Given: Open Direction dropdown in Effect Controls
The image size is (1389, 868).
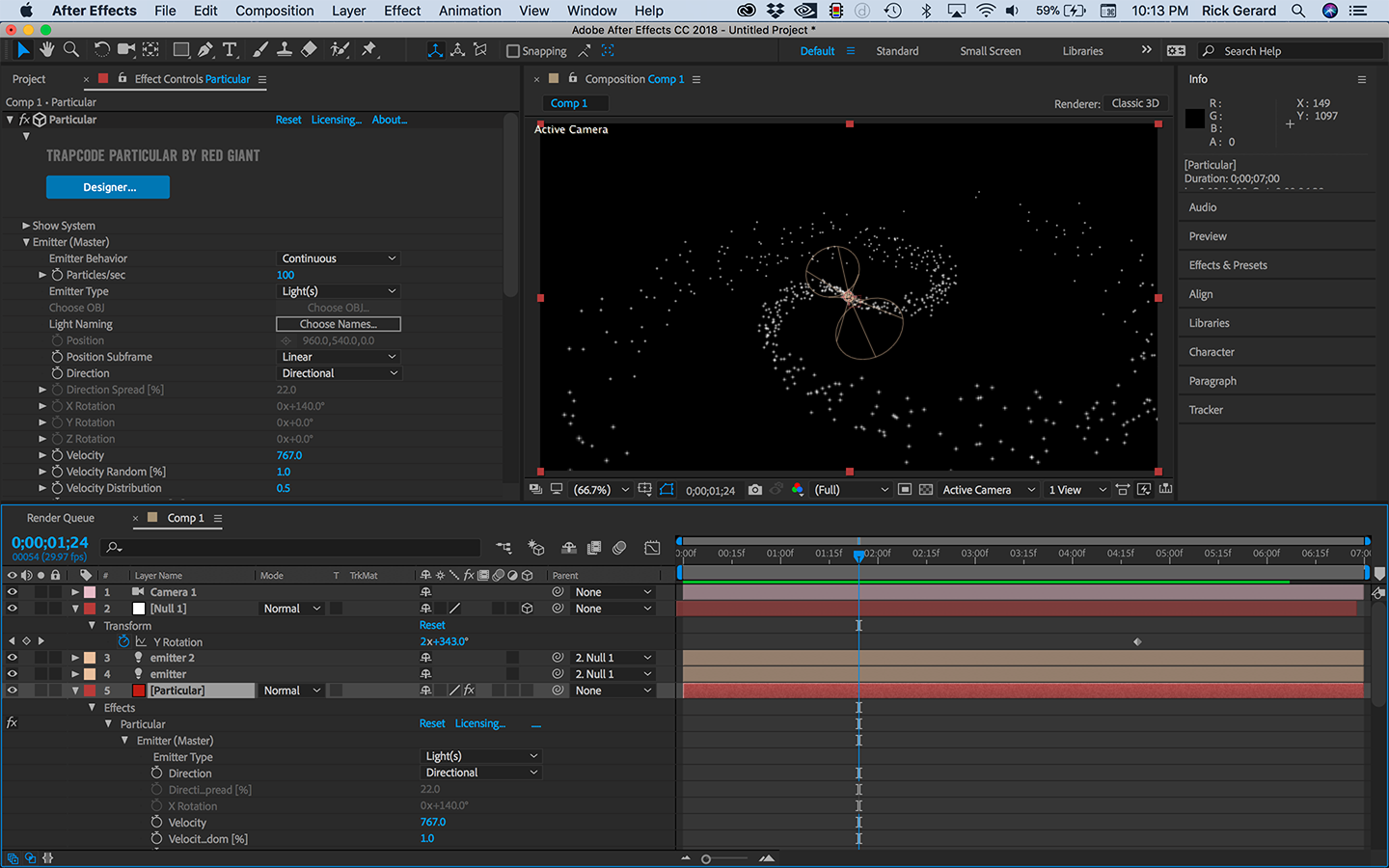Looking at the screenshot, I should (x=339, y=373).
